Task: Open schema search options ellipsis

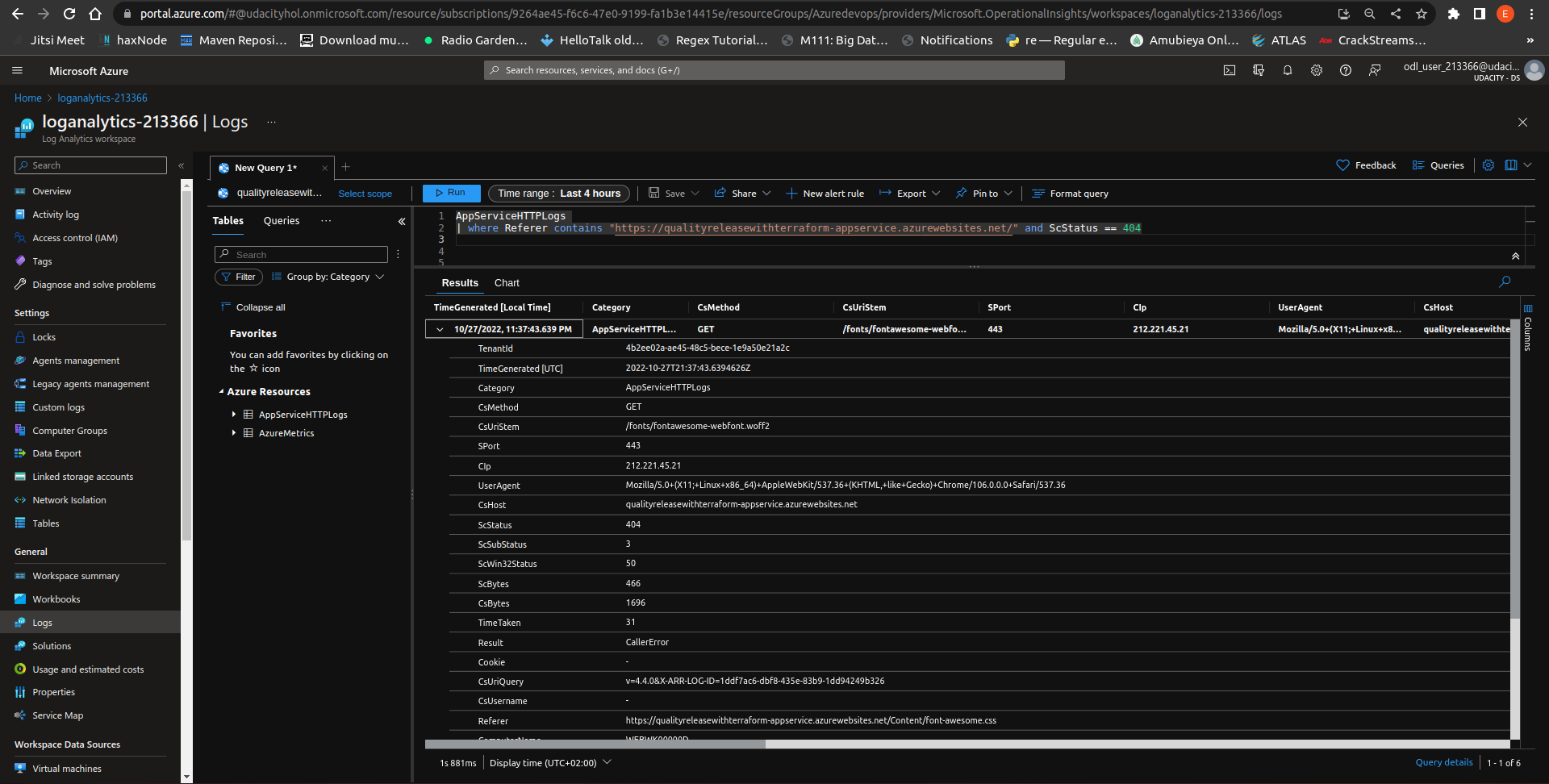Action: point(398,254)
